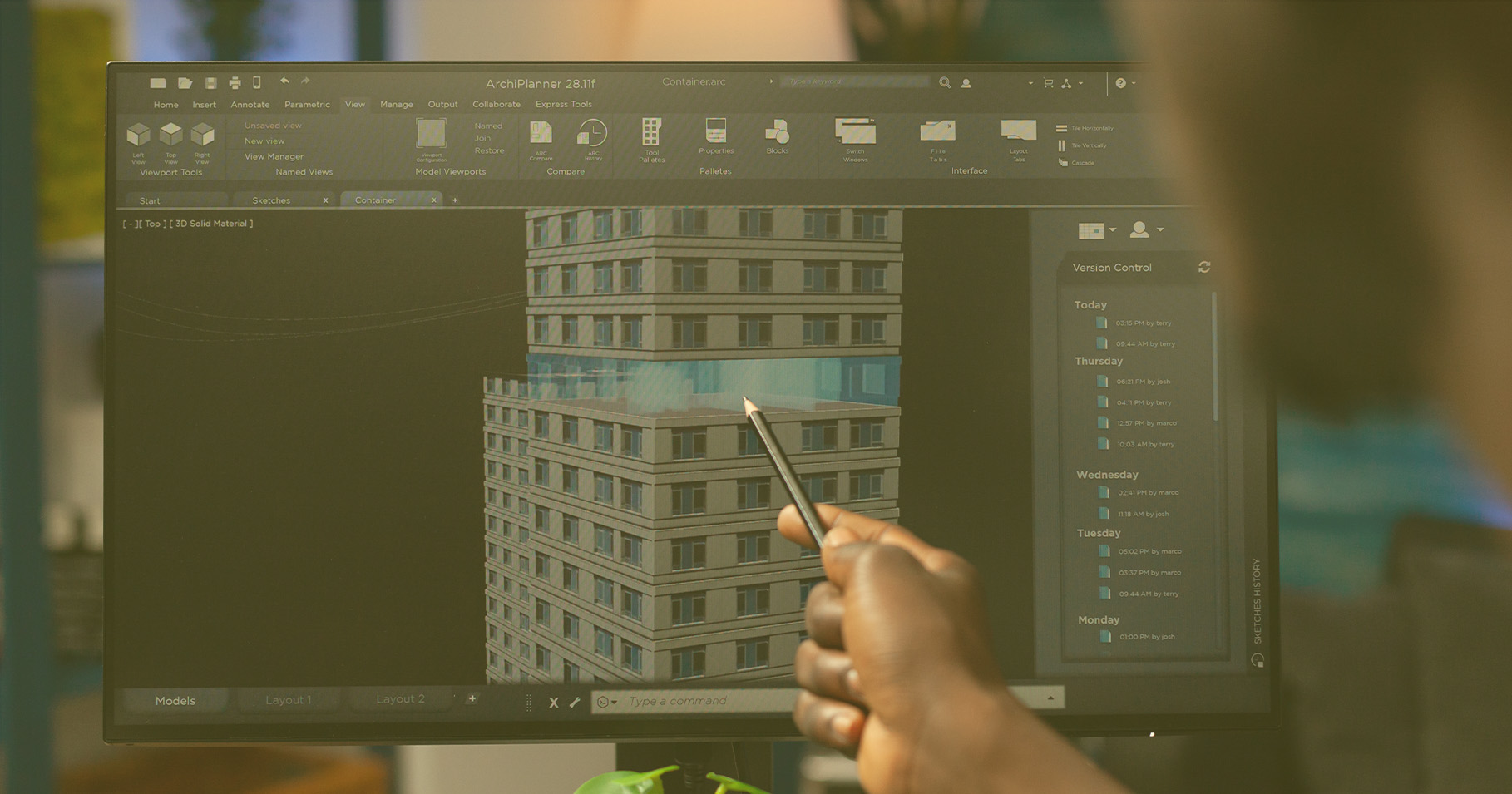Toggle File Tabs display
This screenshot has height=794, width=1512.
click(x=938, y=141)
